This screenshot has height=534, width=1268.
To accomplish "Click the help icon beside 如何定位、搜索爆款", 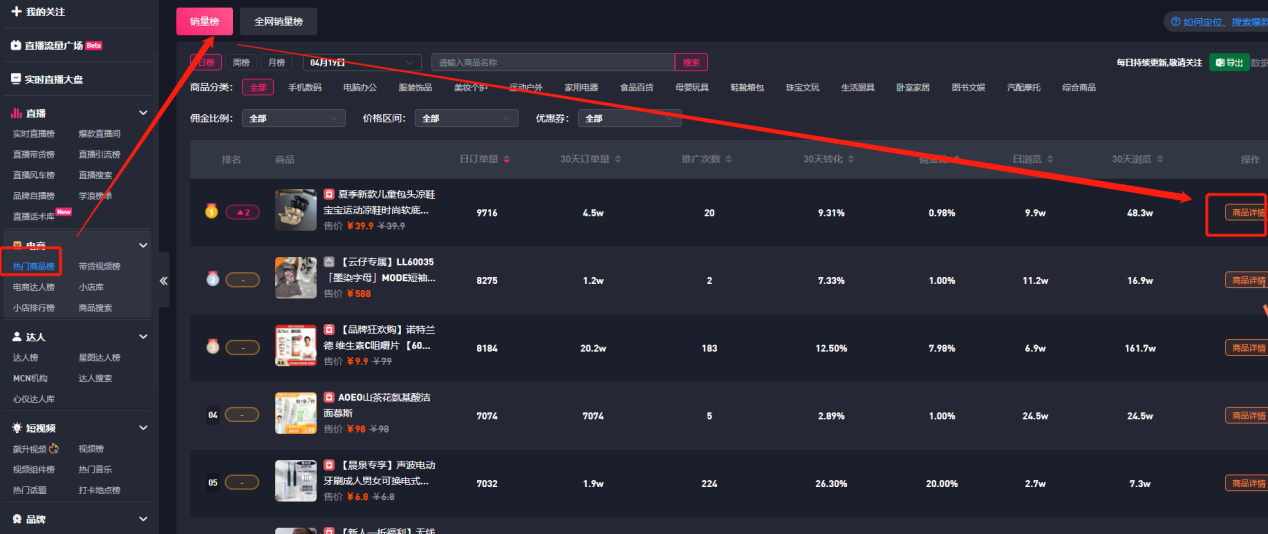I will (1173, 22).
